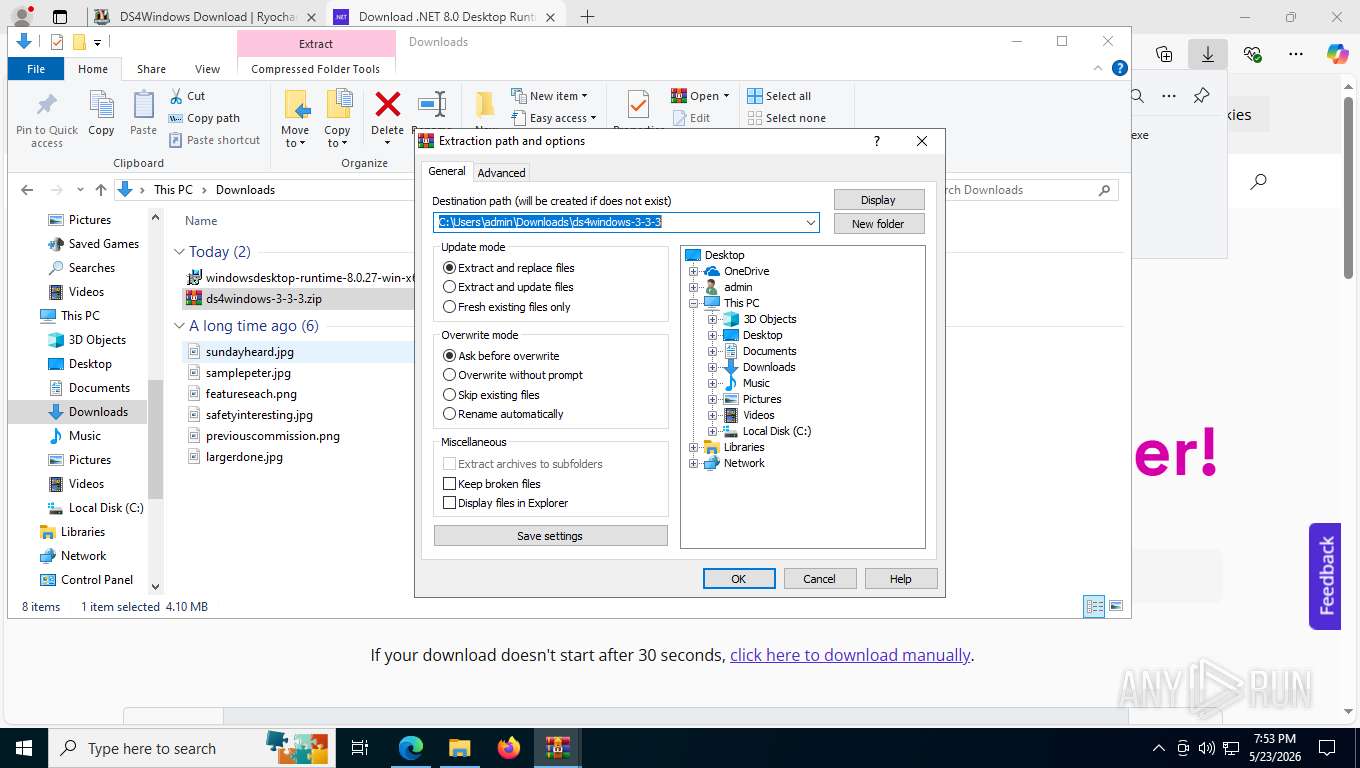The width and height of the screenshot is (1360, 768).
Task: Open File Explorer from taskbar
Action: (459, 748)
